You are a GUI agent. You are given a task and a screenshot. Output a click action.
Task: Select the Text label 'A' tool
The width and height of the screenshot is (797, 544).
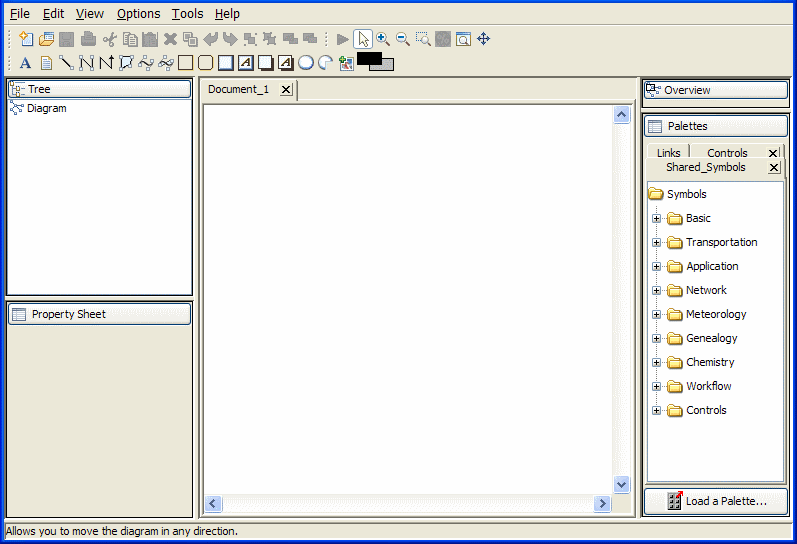click(26, 63)
